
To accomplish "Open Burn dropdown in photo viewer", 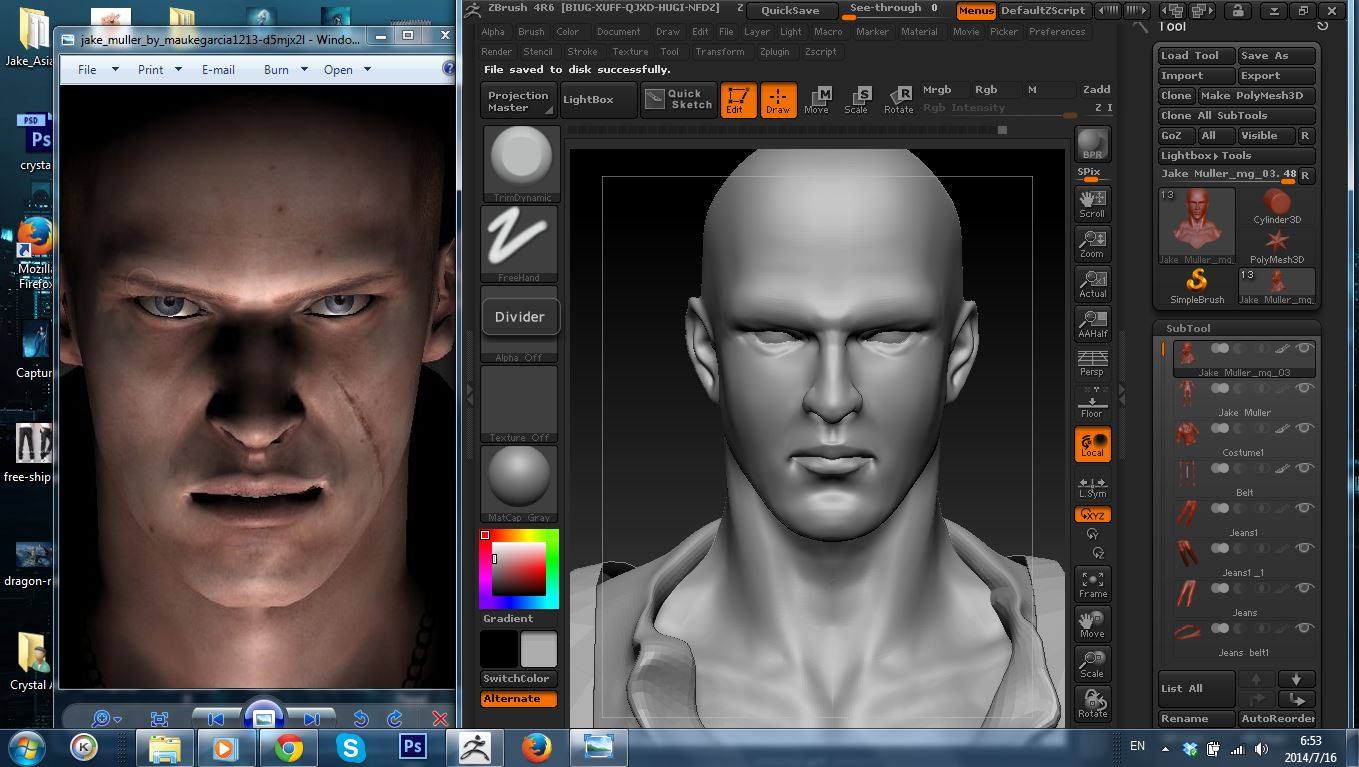I will [x=286, y=69].
